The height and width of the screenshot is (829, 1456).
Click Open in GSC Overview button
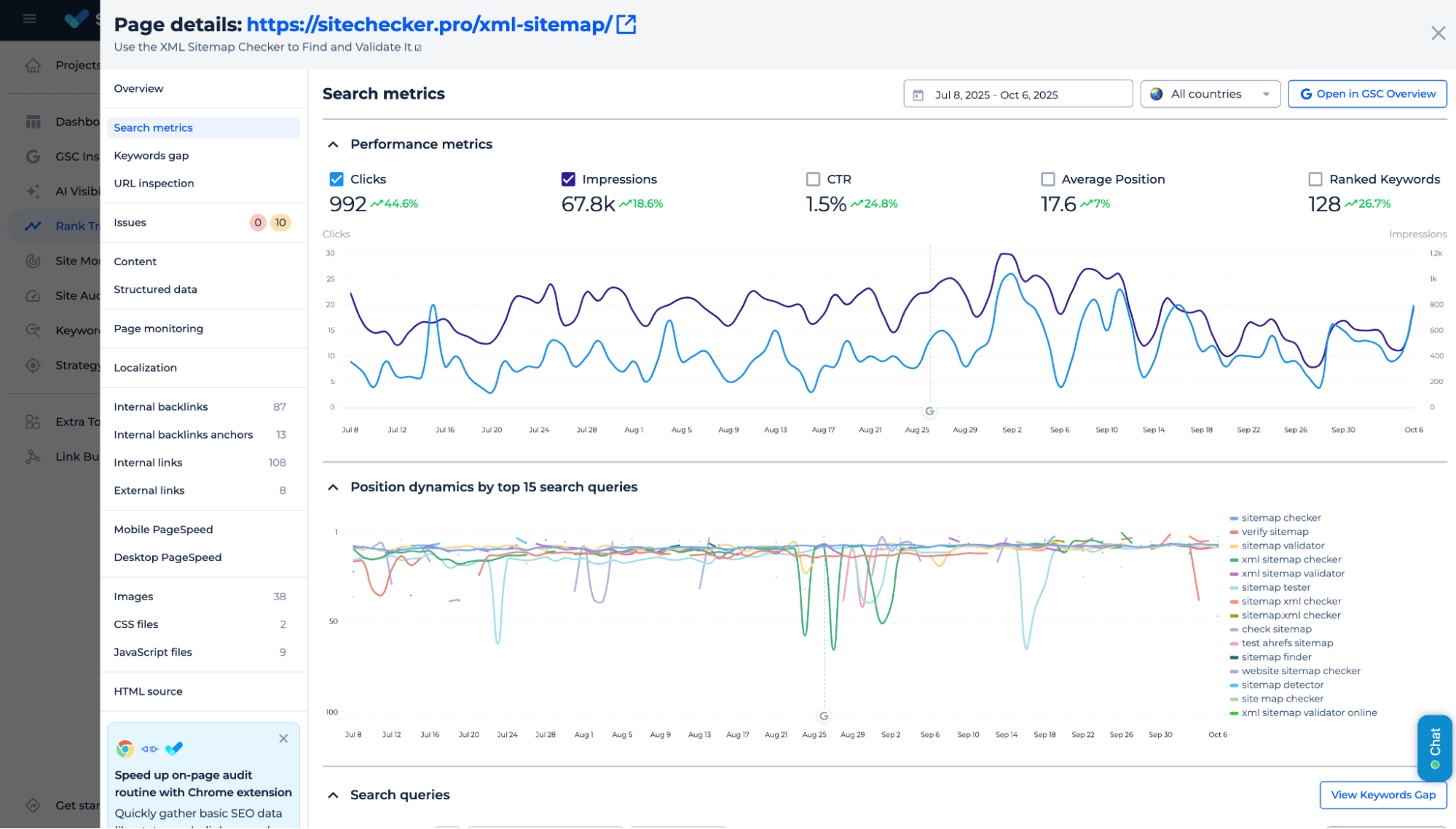point(1366,94)
